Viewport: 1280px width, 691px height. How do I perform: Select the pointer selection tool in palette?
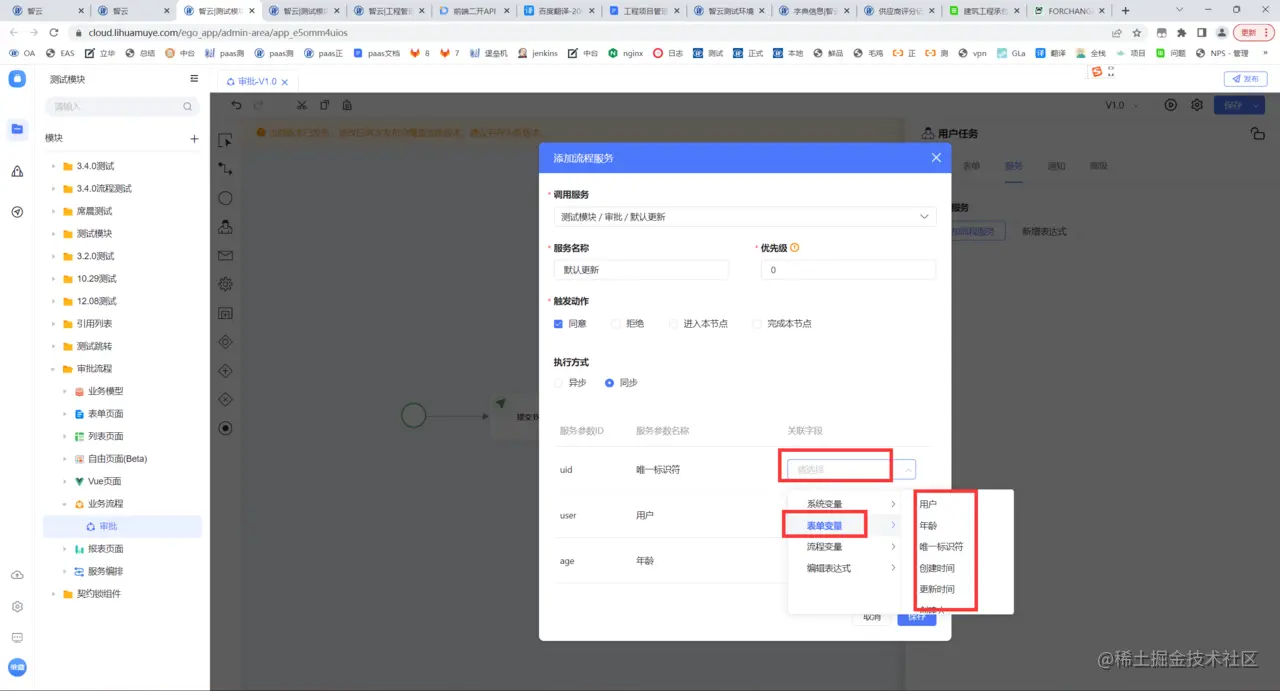225,141
